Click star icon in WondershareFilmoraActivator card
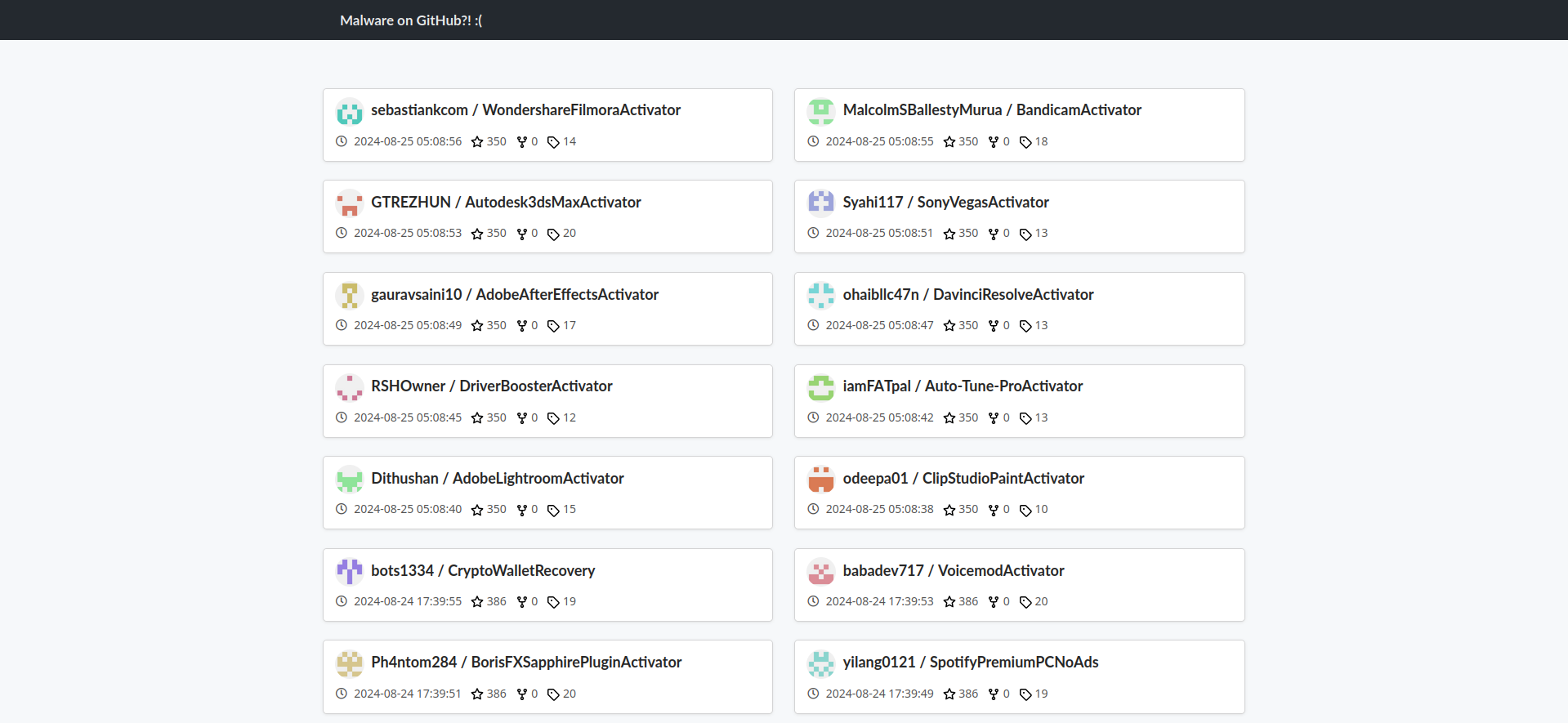This screenshot has width=1568, height=723. point(477,142)
